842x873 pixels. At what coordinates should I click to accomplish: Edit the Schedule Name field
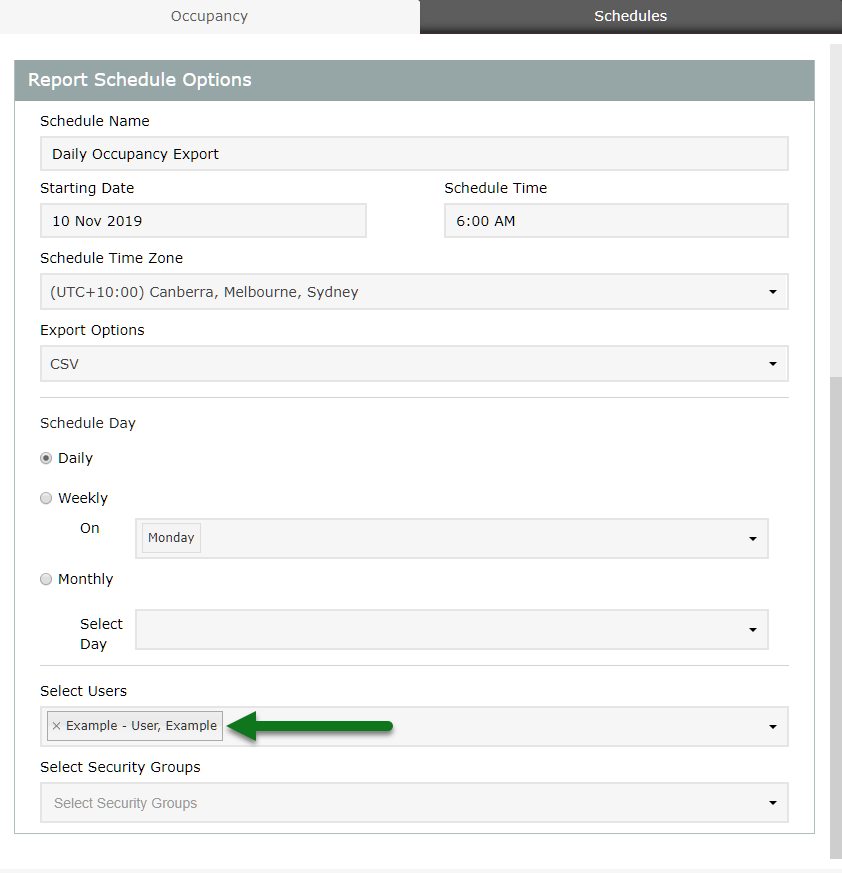pyautogui.click(x=414, y=154)
